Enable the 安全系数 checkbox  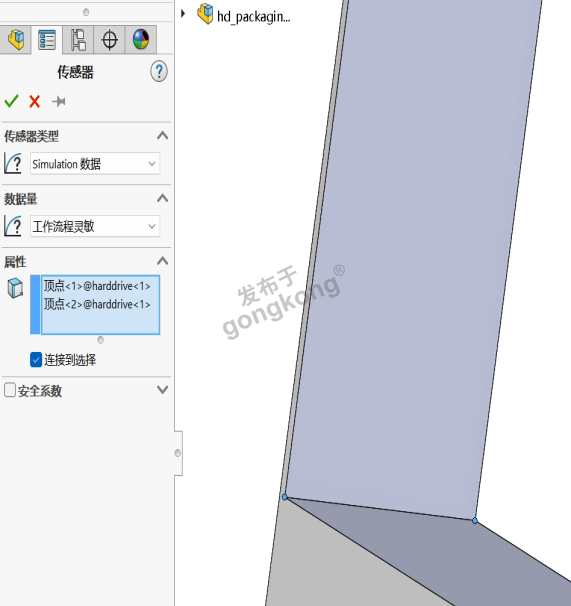coord(10,390)
